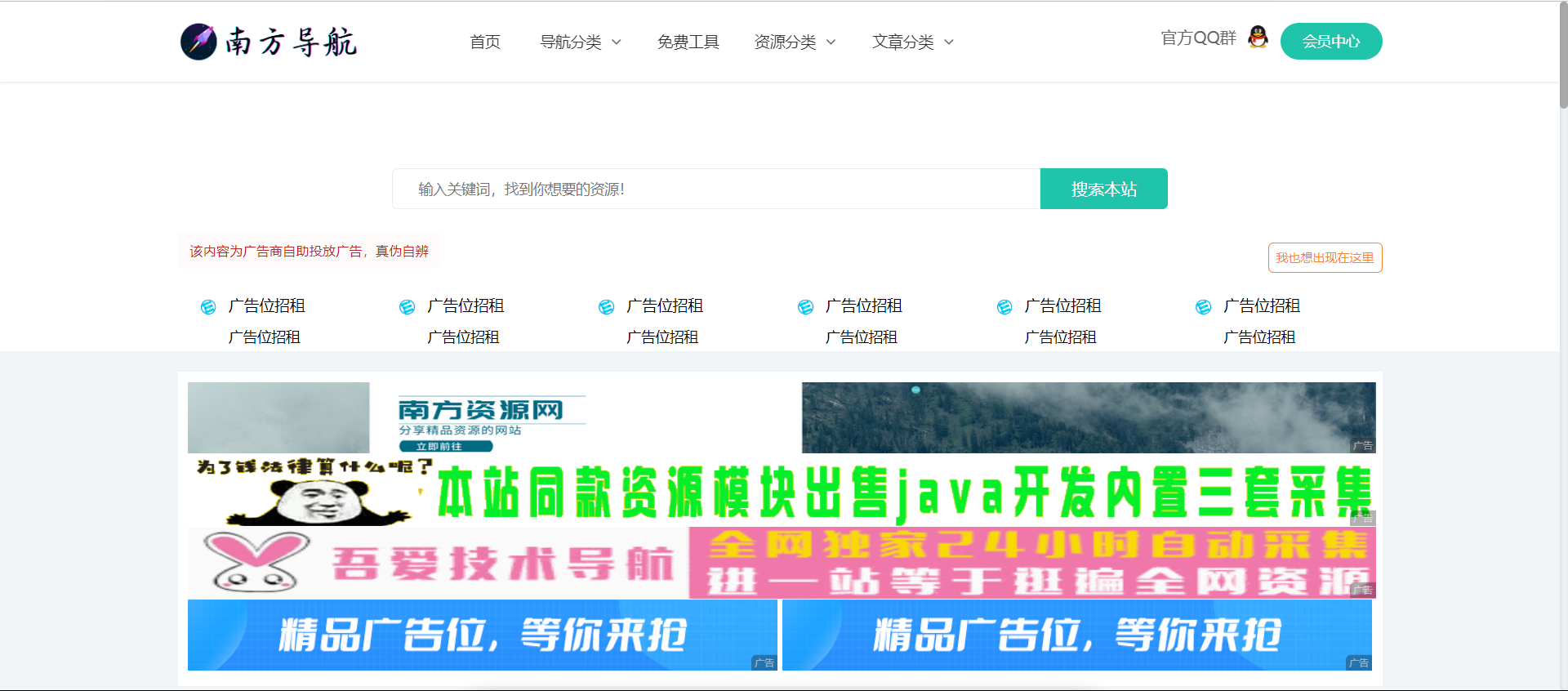Expand the 资源分类 dropdown chevron
The height and width of the screenshot is (691, 1568).
click(831, 42)
